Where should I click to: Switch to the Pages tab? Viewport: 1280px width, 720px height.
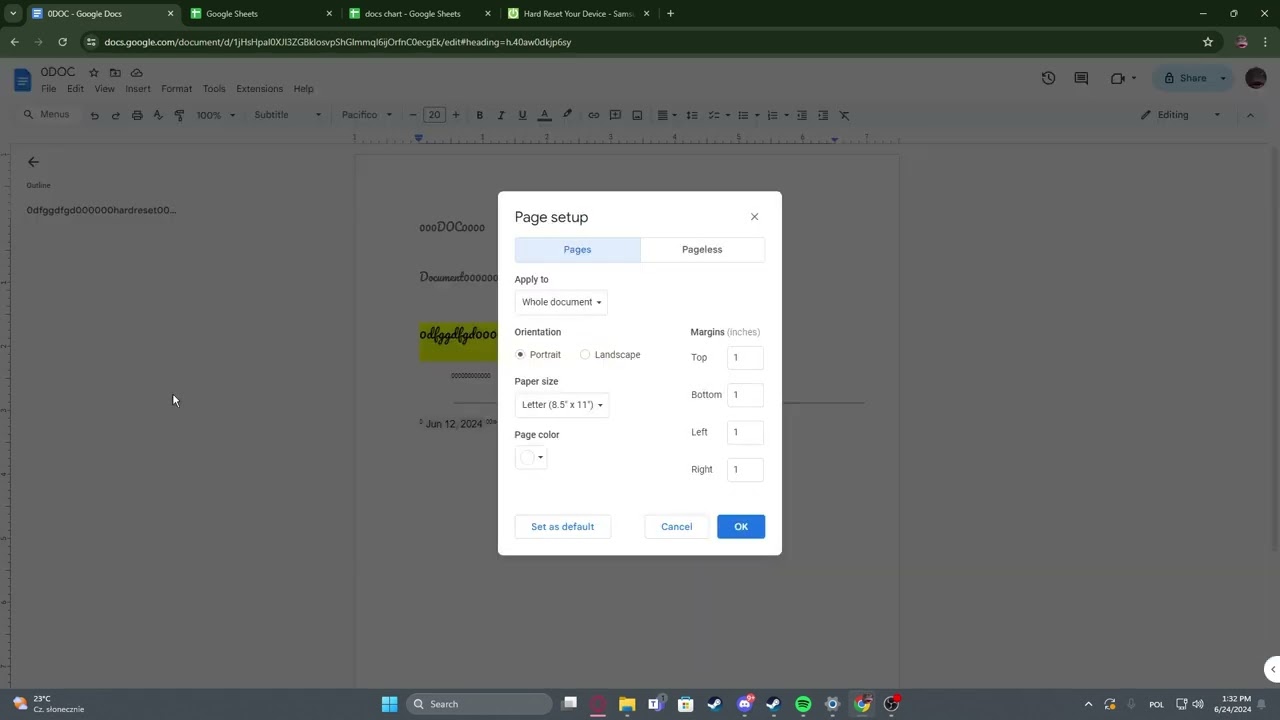[577, 250]
